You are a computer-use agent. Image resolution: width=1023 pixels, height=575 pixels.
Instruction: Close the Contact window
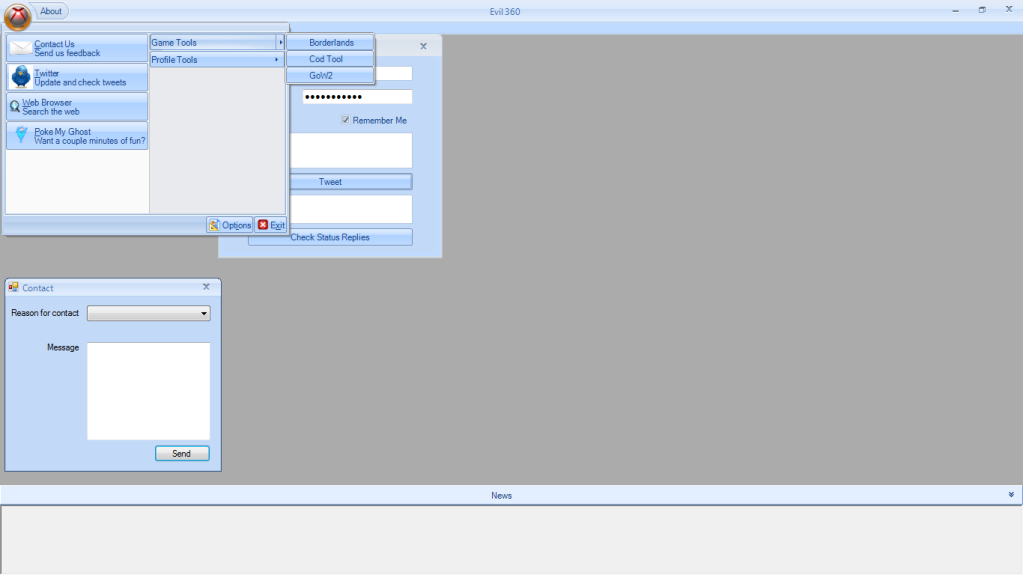[206, 287]
